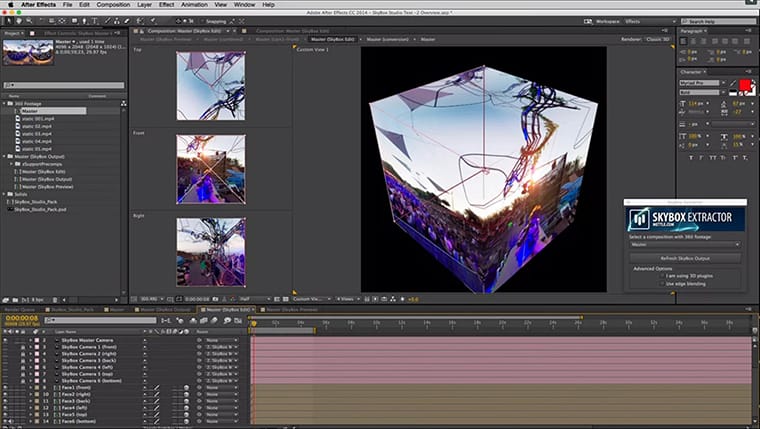Switch to the Render Queue tab
Screen dimensions: 760x429
pos(20,309)
